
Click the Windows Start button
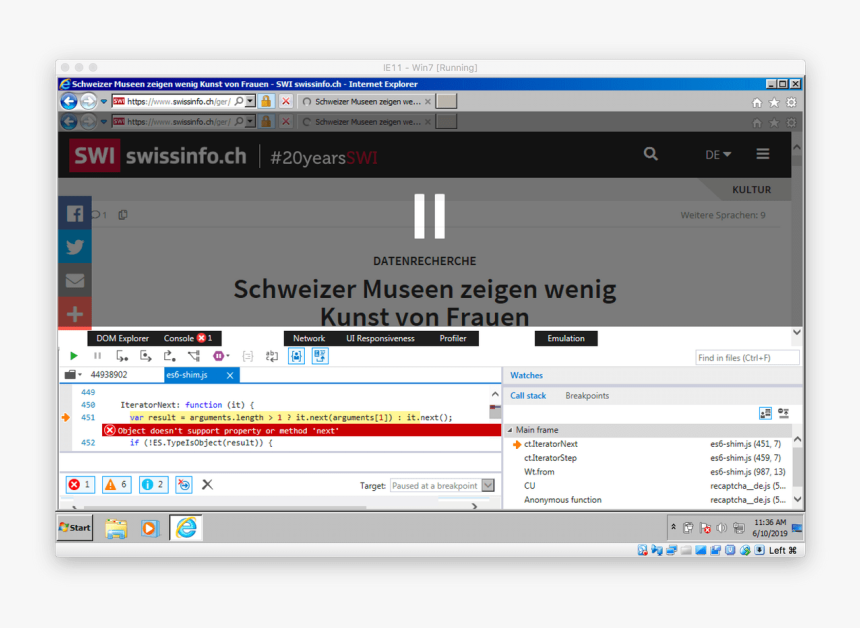[x=75, y=527]
